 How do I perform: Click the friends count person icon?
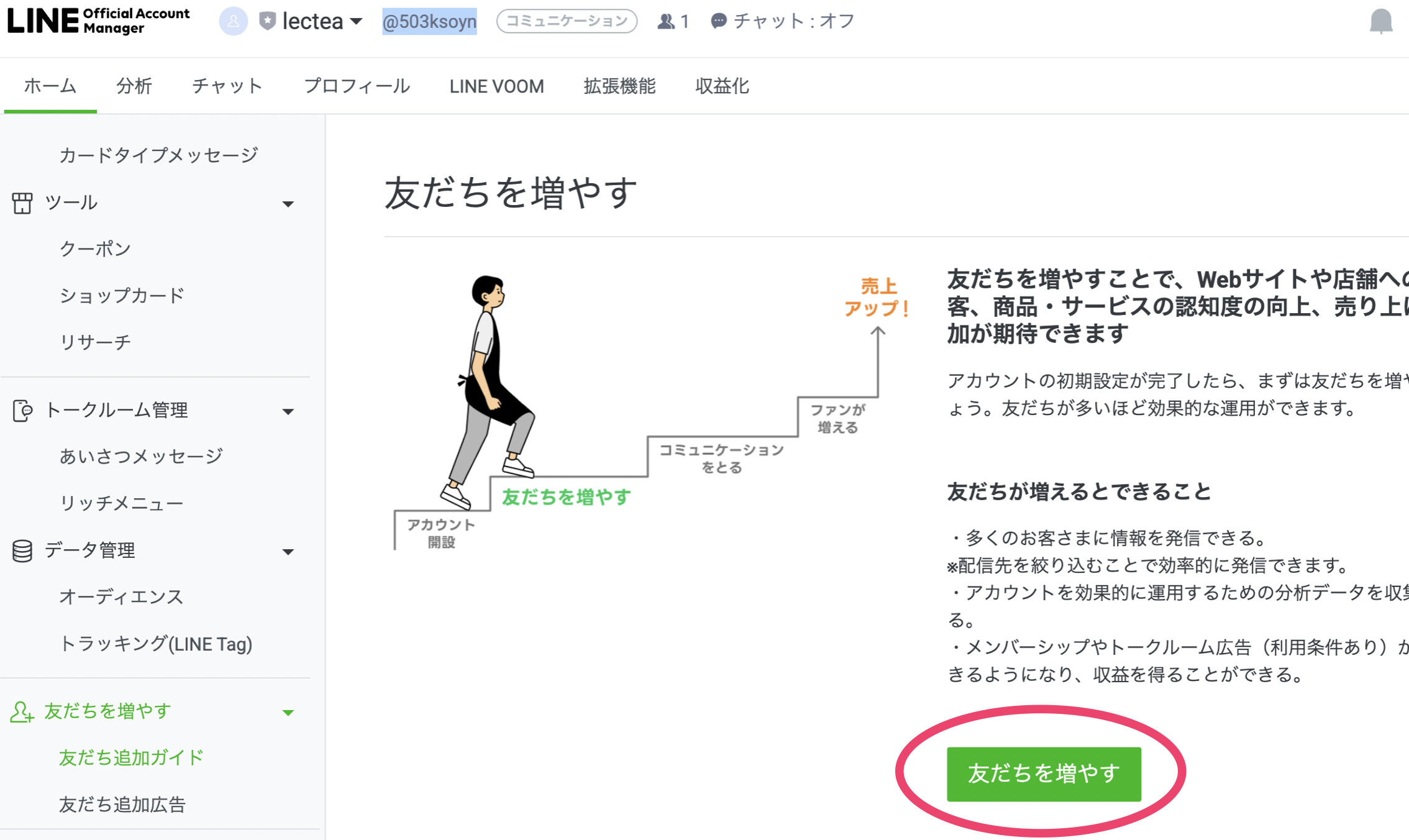[x=665, y=21]
